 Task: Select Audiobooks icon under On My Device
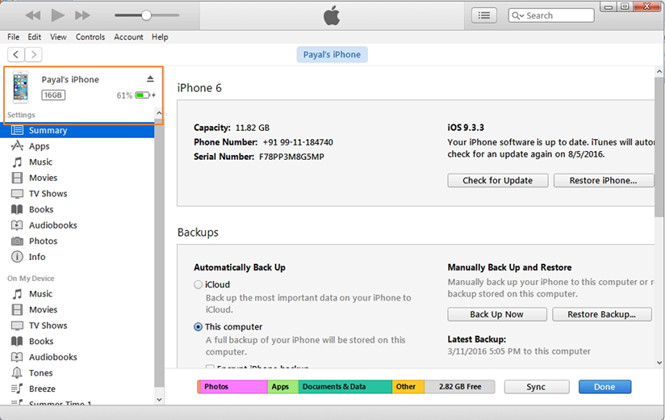point(17,357)
